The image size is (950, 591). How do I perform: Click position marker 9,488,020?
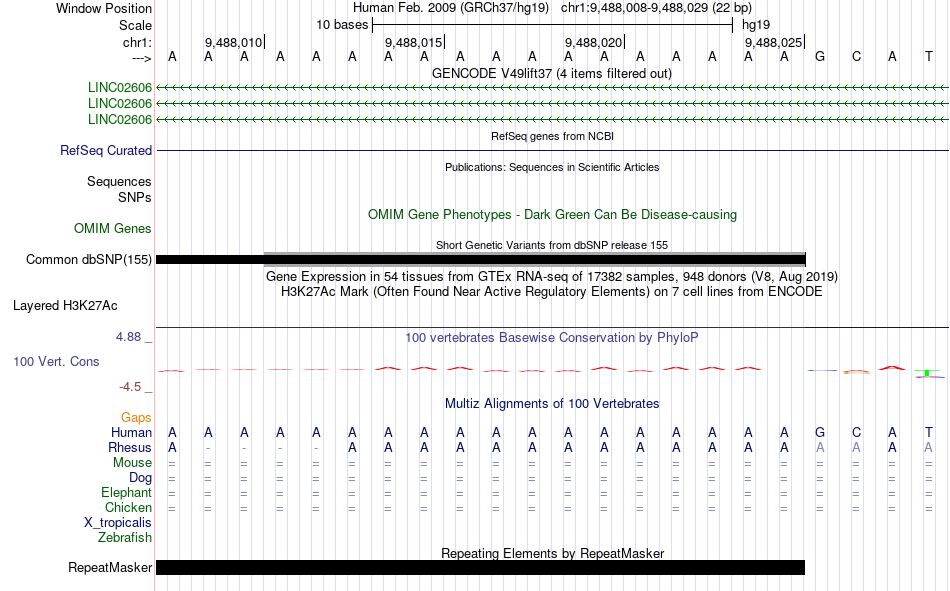coord(593,42)
